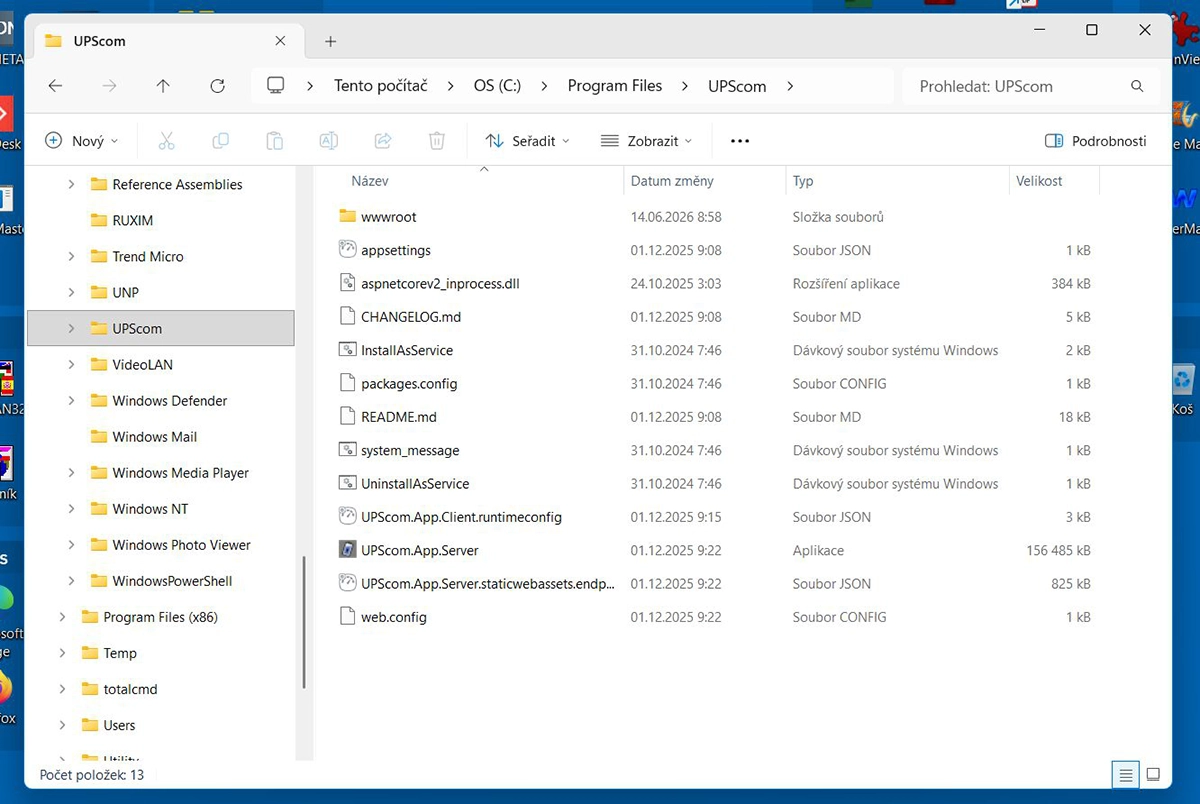Click the search magnifier icon
Screen dimensions: 1200x804
(x=1137, y=86)
